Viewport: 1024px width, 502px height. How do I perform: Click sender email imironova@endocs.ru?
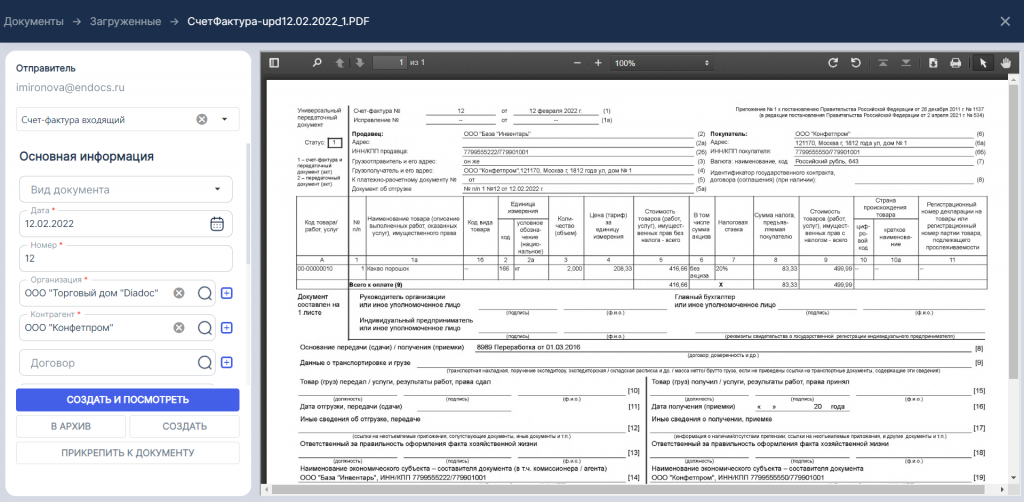tap(70, 87)
